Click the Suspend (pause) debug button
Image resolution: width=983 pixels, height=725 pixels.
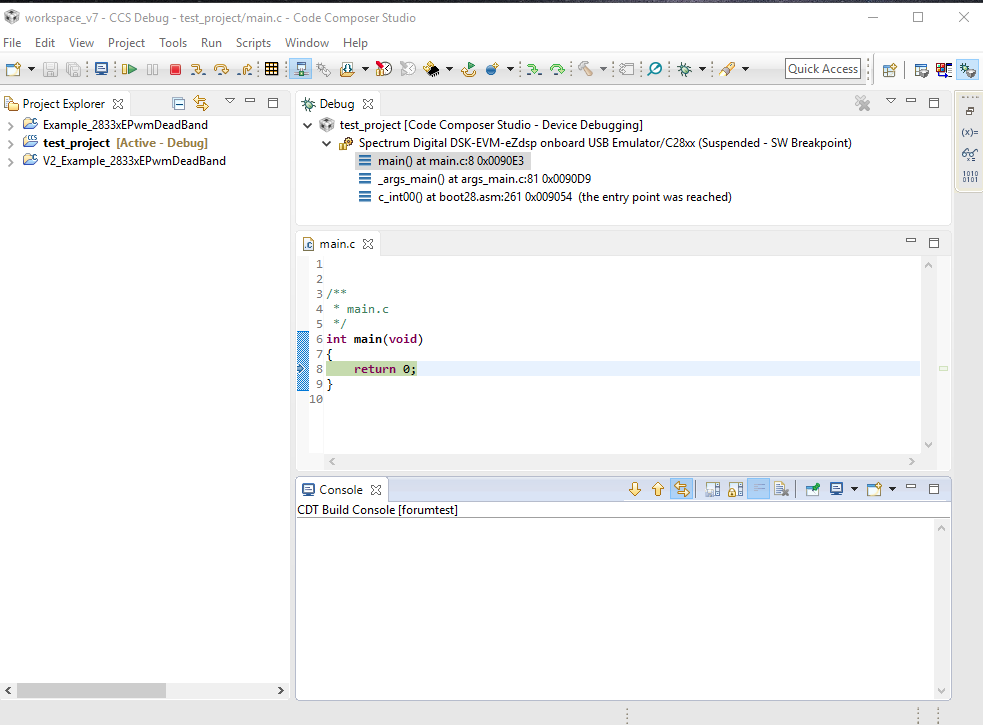point(152,69)
